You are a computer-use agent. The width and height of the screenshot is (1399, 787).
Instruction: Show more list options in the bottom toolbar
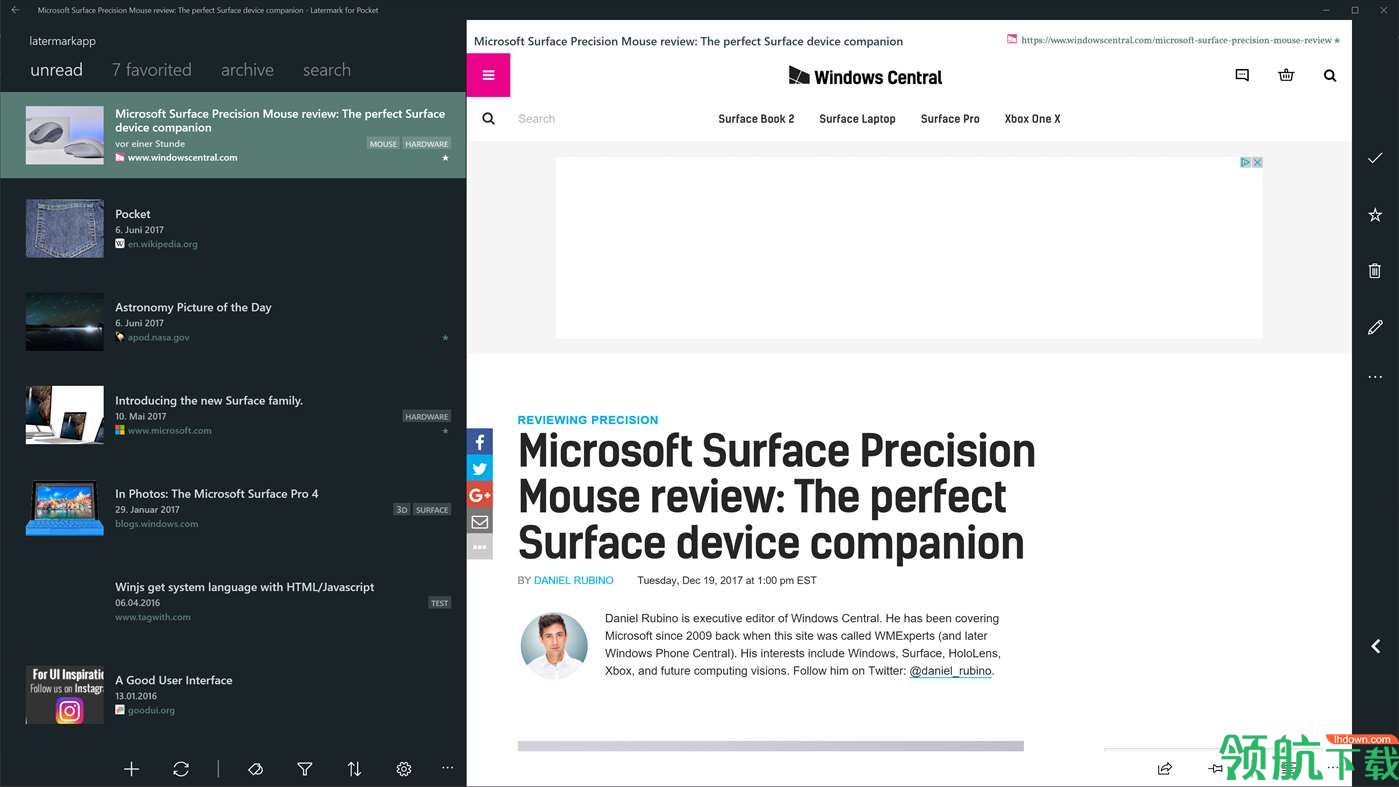[x=447, y=768]
